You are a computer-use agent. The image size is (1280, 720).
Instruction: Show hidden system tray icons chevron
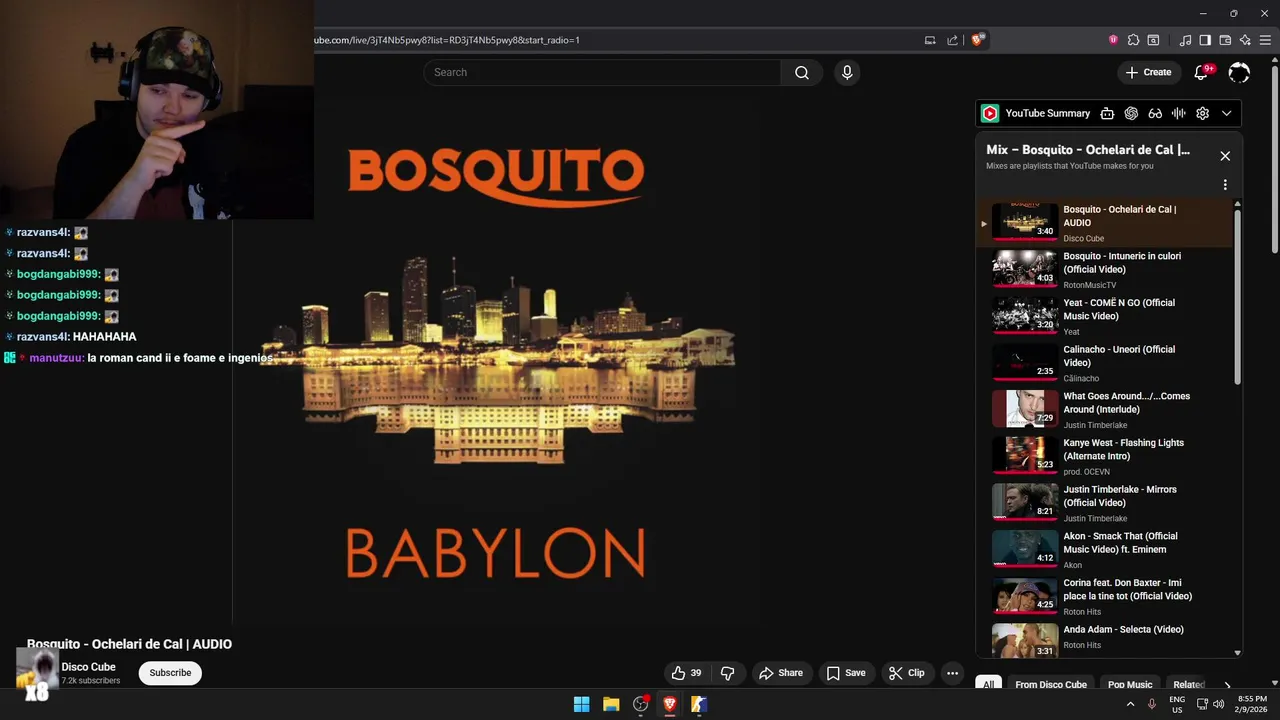click(1131, 704)
